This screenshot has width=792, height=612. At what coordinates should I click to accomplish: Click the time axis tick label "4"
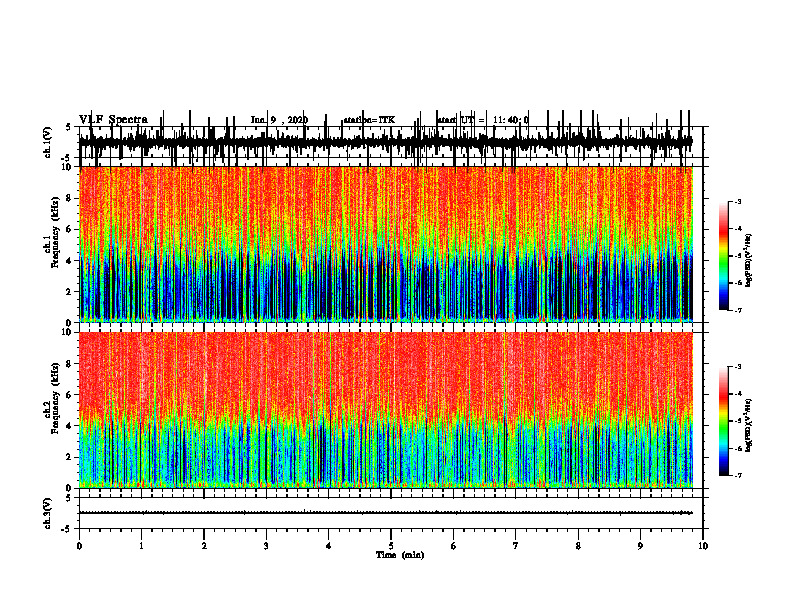point(329,546)
